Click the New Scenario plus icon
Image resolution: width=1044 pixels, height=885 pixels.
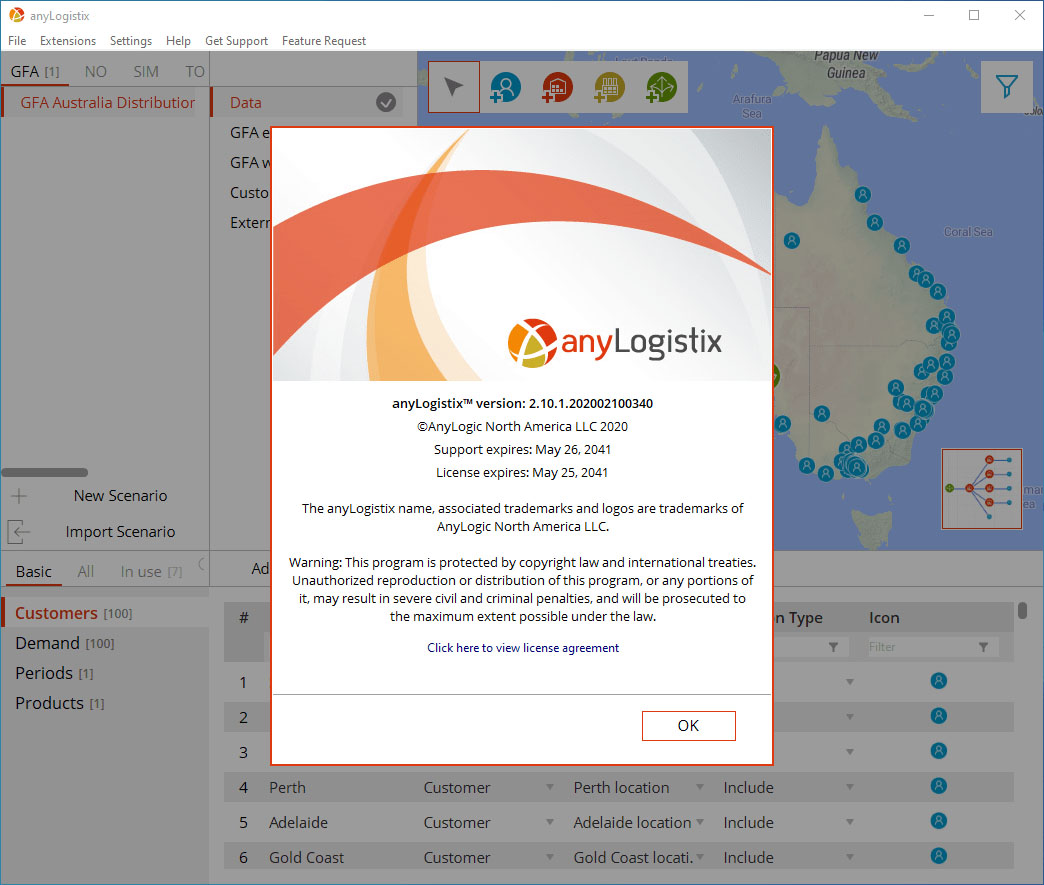point(19,495)
